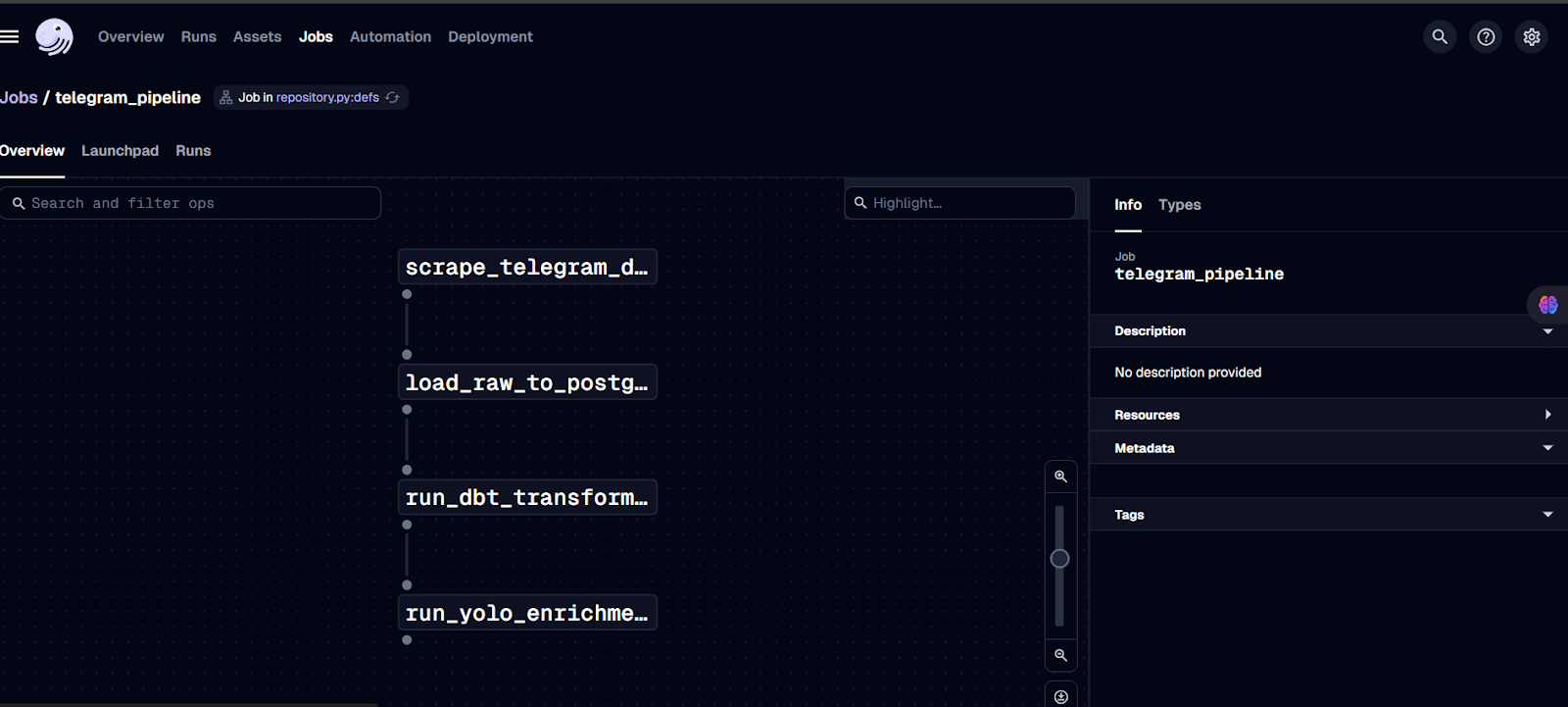Open the Jobs navigation item

click(316, 36)
